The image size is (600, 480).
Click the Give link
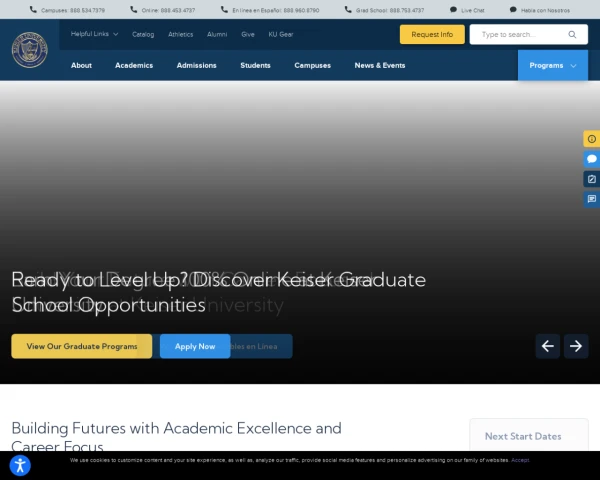click(x=248, y=34)
